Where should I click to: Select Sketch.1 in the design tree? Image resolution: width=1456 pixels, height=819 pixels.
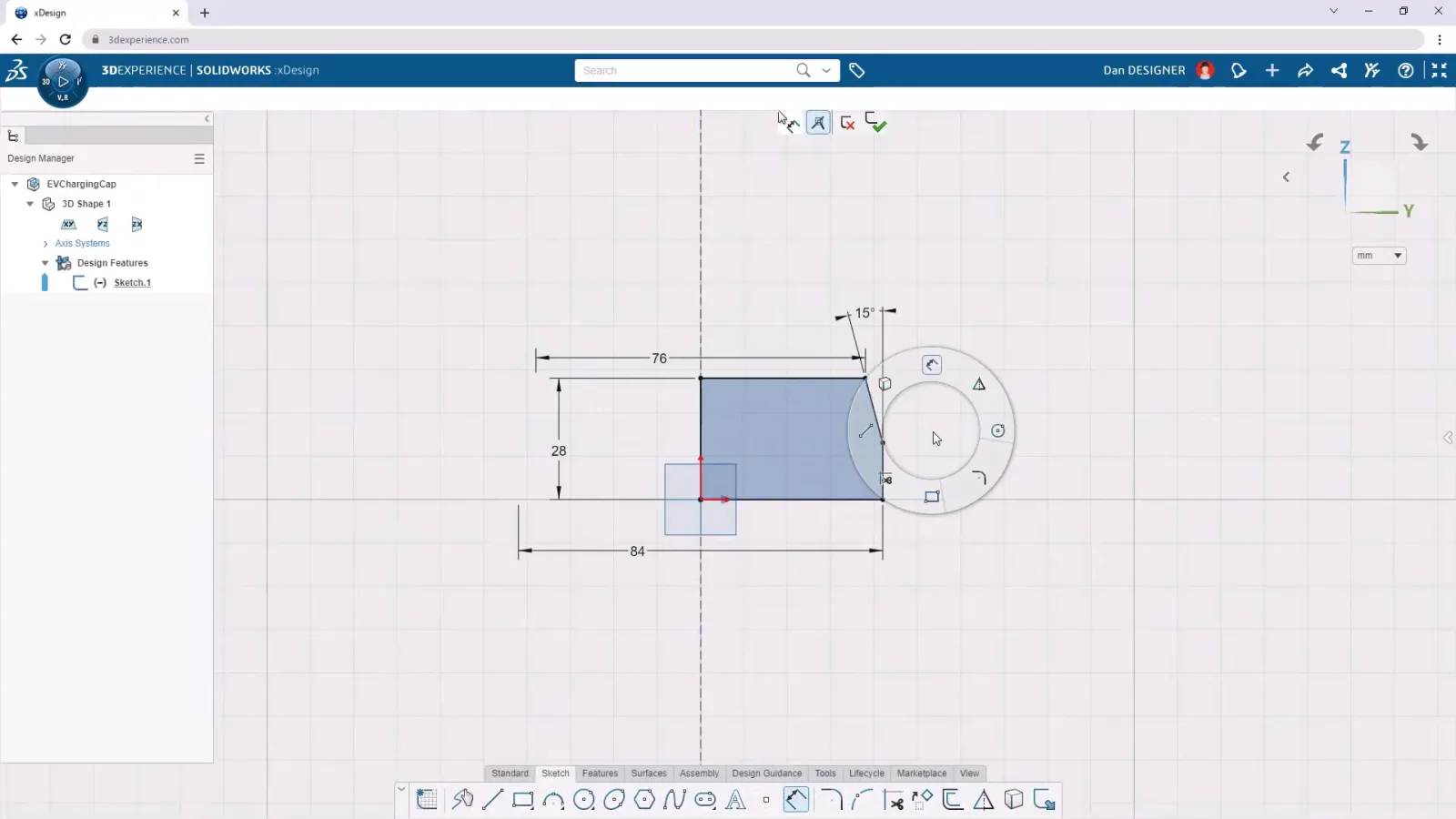[132, 283]
